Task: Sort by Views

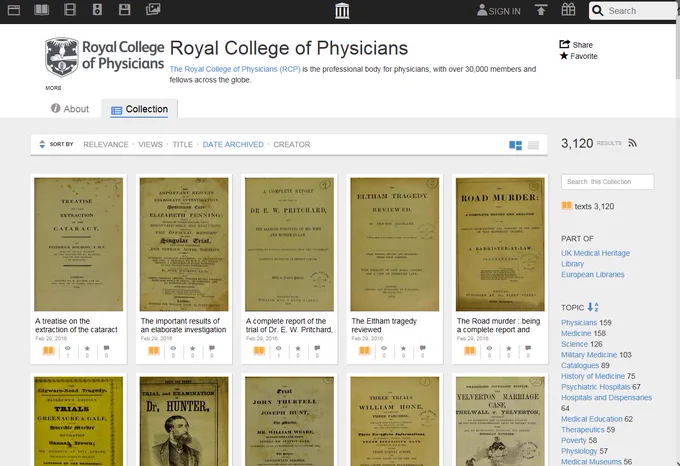Action: tap(150, 144)
